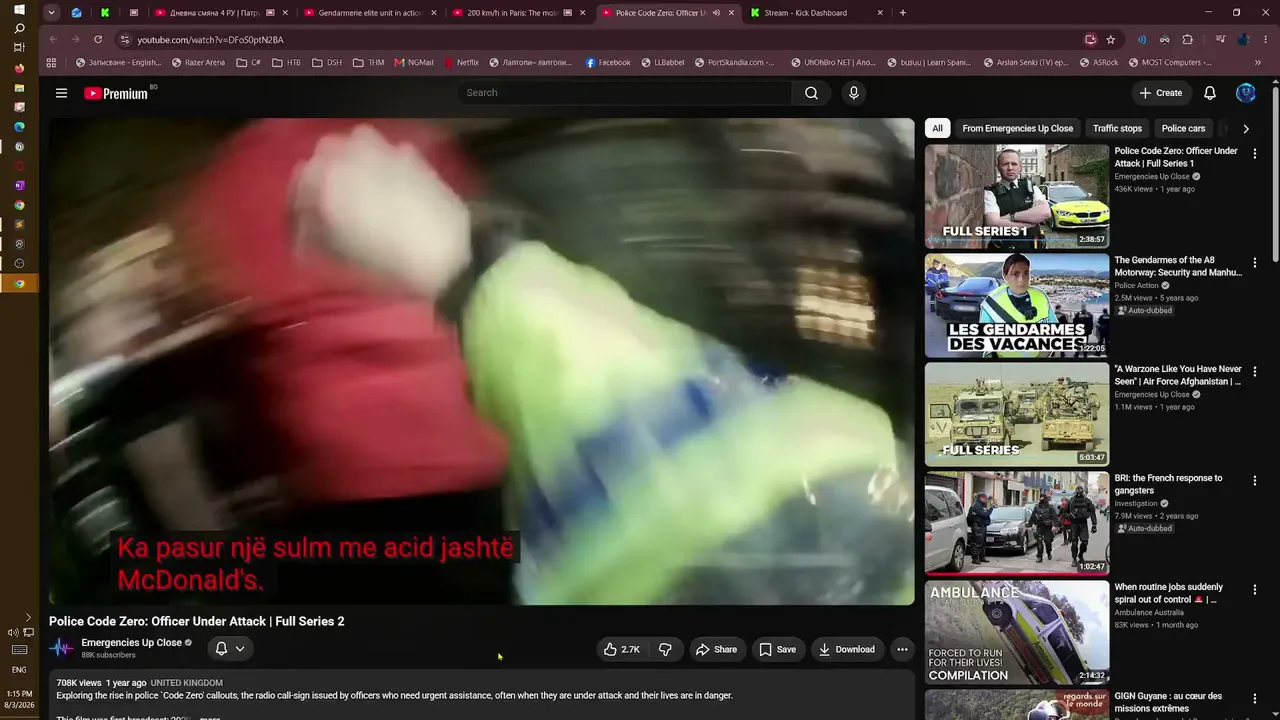This screenshot has width=1280, height=720.
Task: Expand the taskbar hidden icons chevron
Action: click(28, 618)
